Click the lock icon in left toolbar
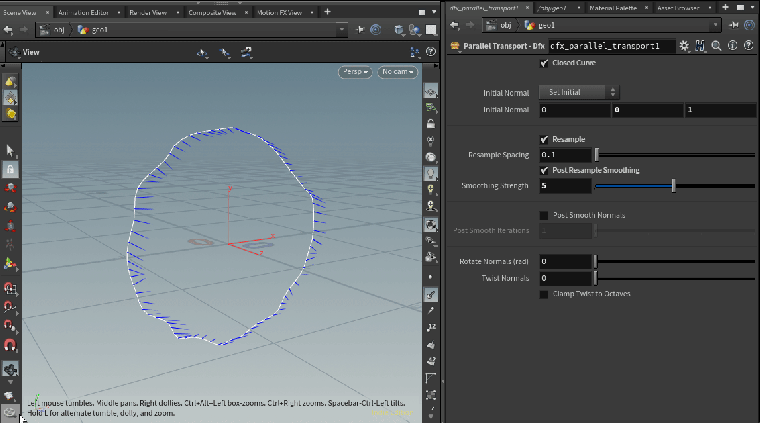The image size is (760, 423). [10, 170]
